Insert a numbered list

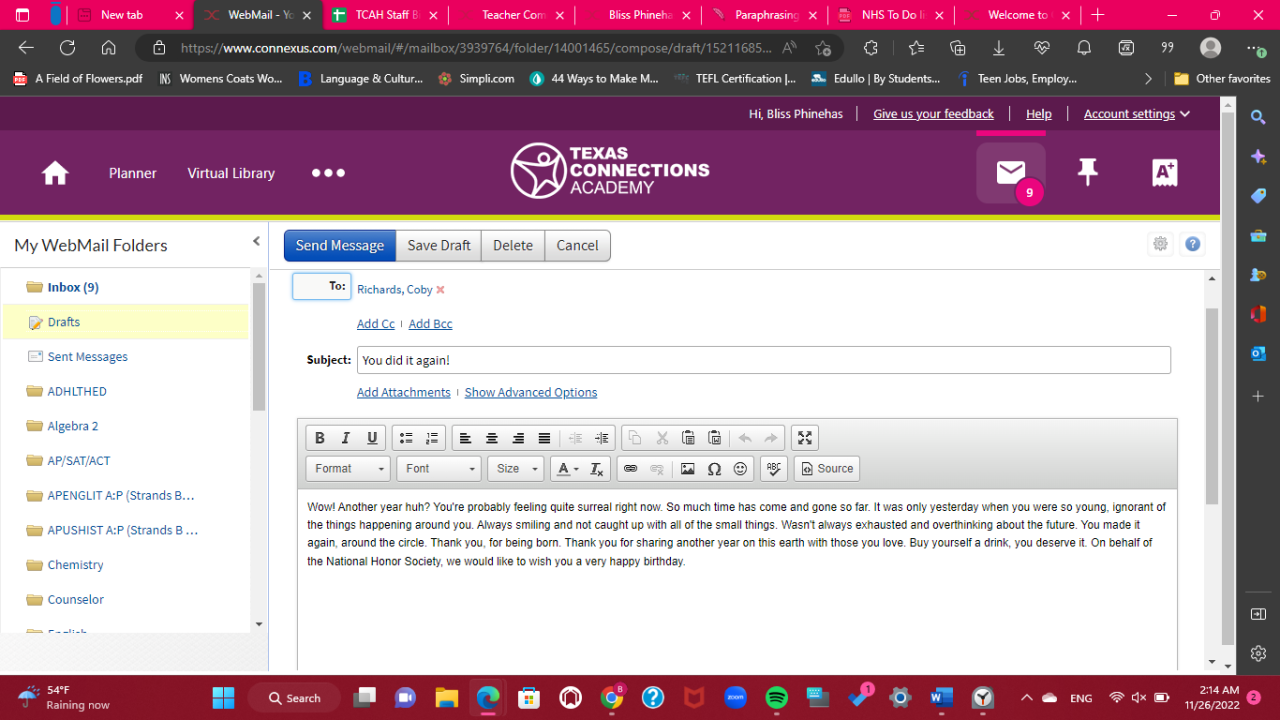click(432, 438)
